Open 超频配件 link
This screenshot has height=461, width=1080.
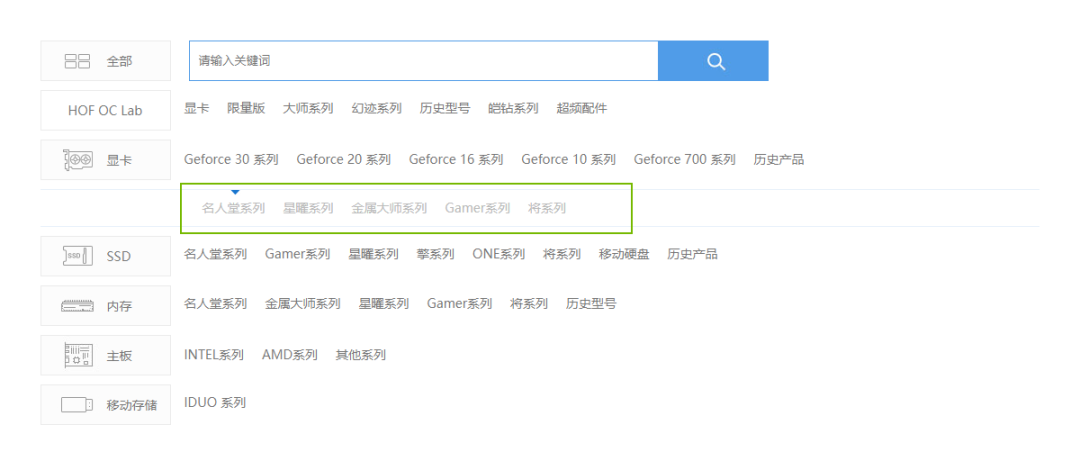(582, 108)
